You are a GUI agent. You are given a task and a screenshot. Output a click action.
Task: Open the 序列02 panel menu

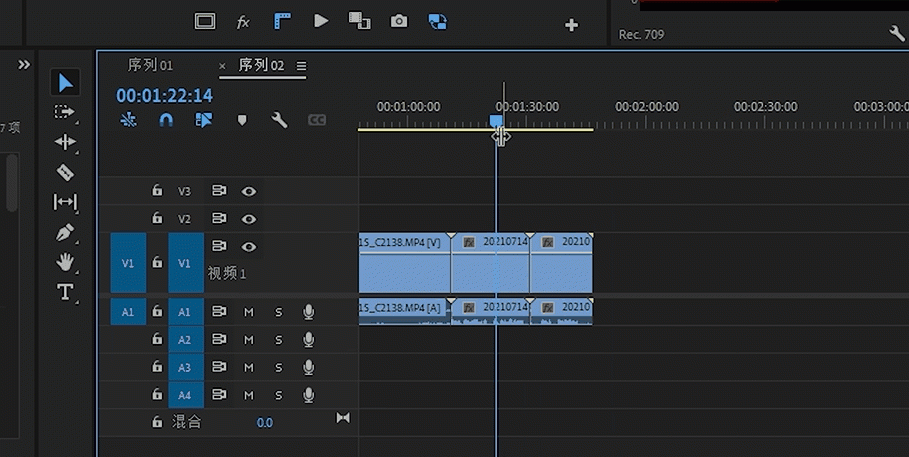tap(301, 66)
